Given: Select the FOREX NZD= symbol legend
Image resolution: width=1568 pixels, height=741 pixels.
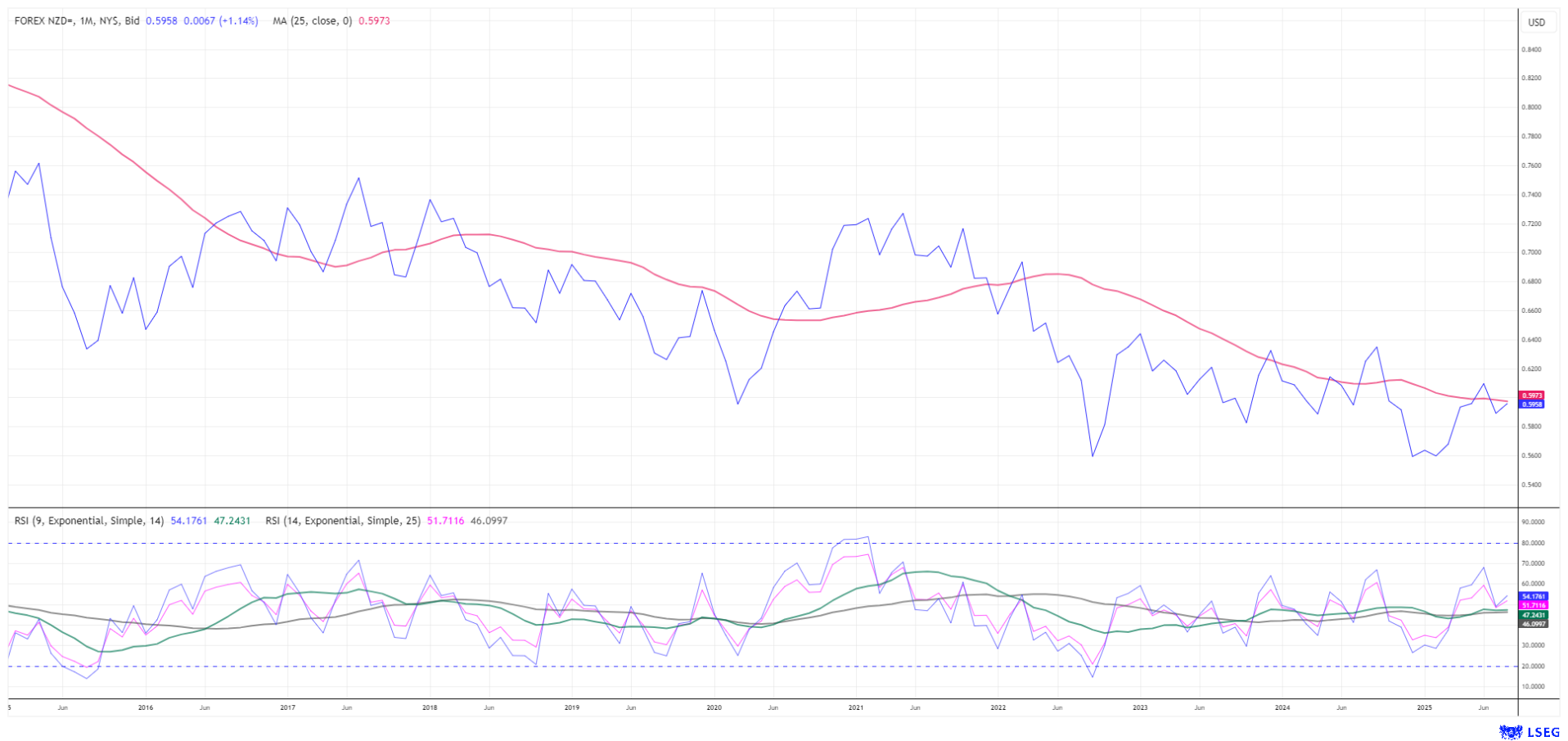Looking at the screenshot, I should click(x=77, y=21).
